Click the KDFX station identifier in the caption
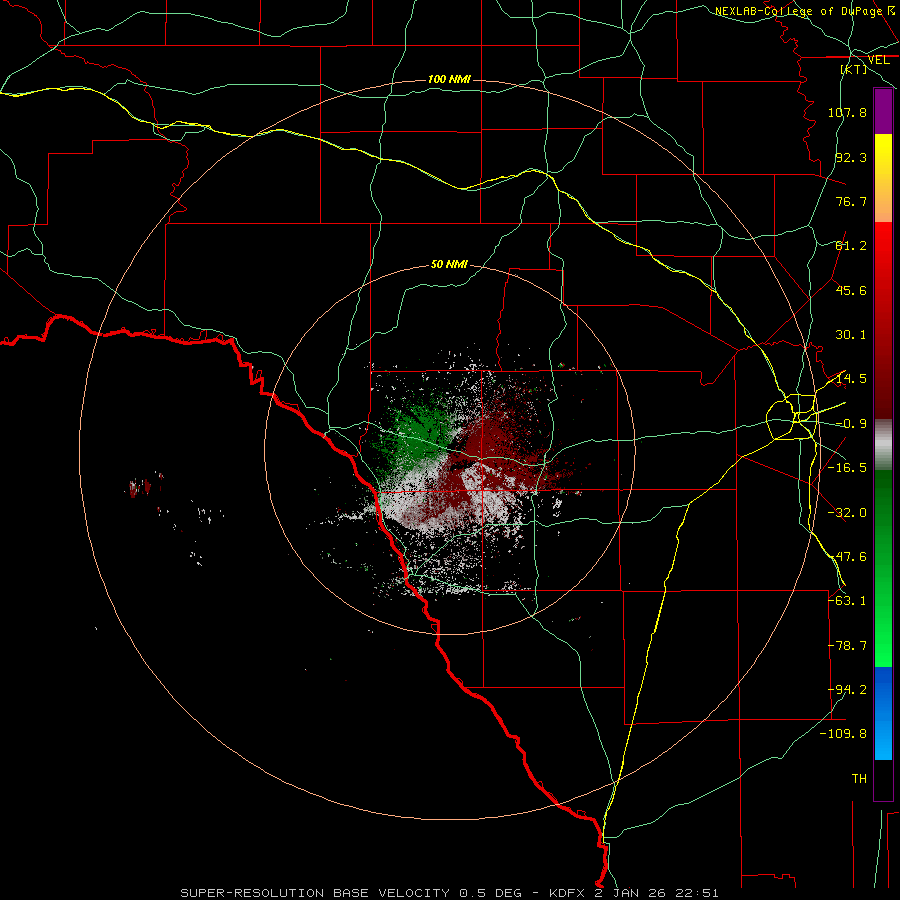The width and height of the screenshot is (900, 900). (x=568, y=893)
